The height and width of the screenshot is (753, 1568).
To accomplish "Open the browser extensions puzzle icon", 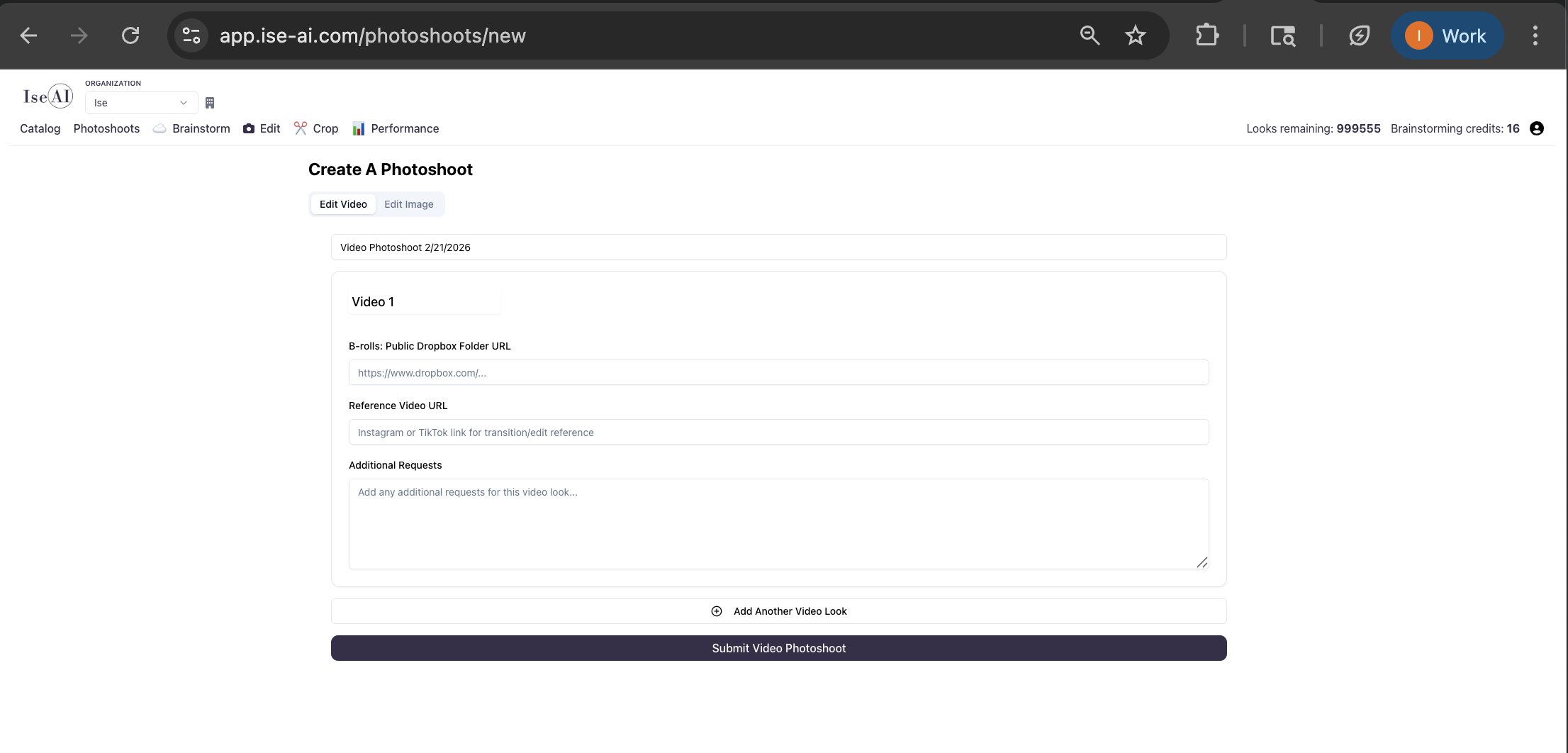I will (x=1207, y=35).
